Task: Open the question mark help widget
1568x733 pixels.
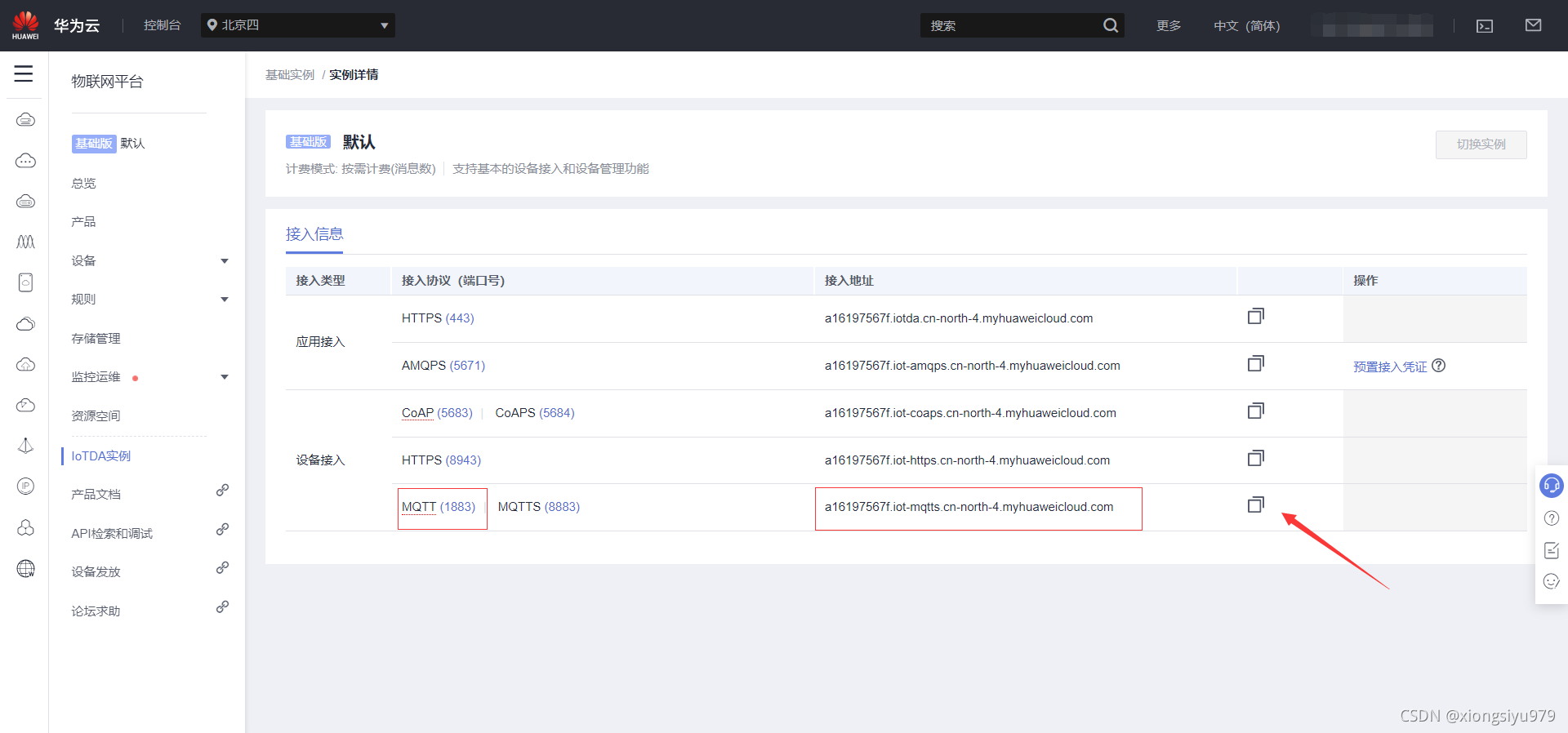Action: [x=1552, y=518]
